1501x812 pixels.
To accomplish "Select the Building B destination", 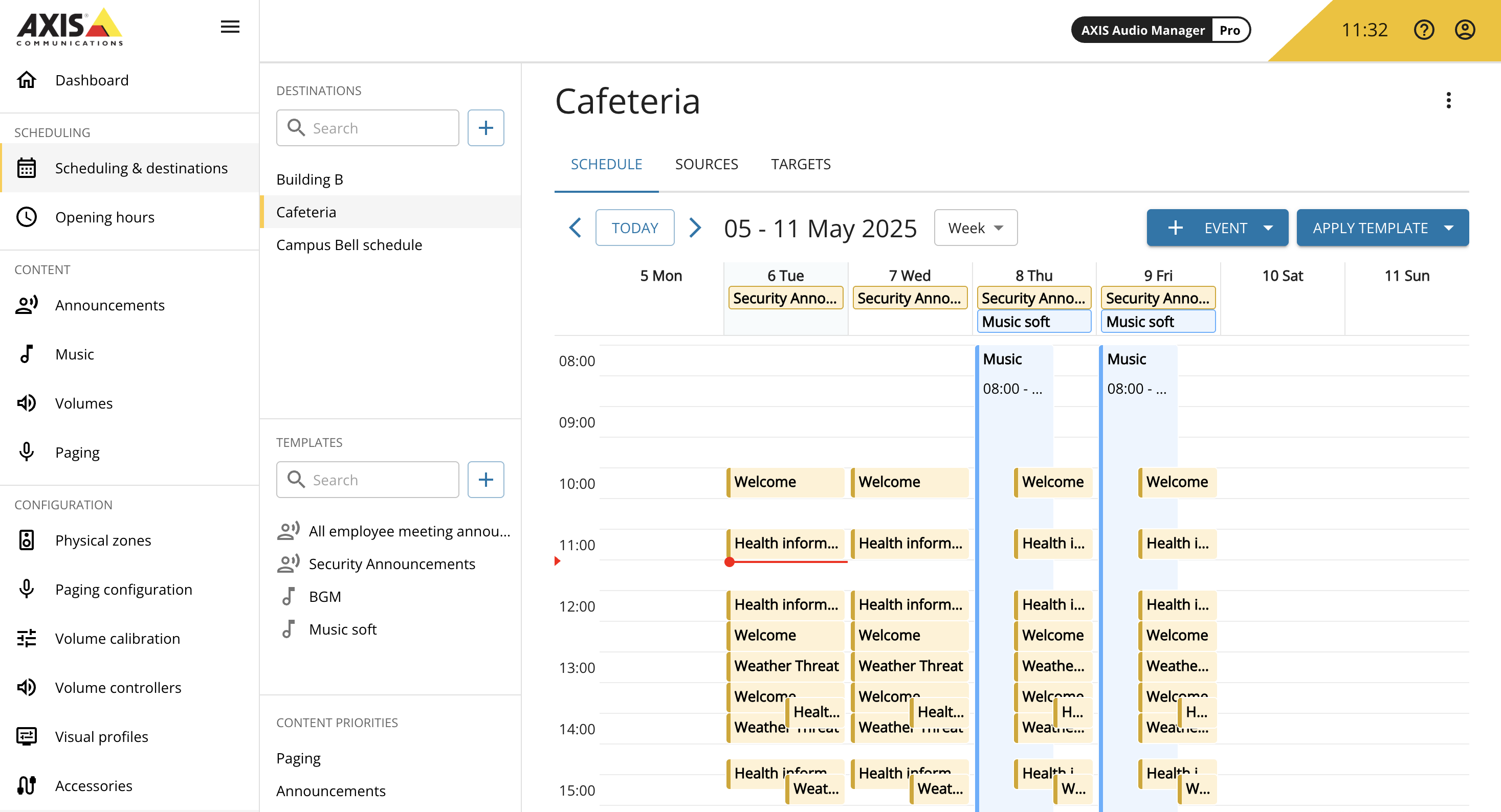I will 390,179.
